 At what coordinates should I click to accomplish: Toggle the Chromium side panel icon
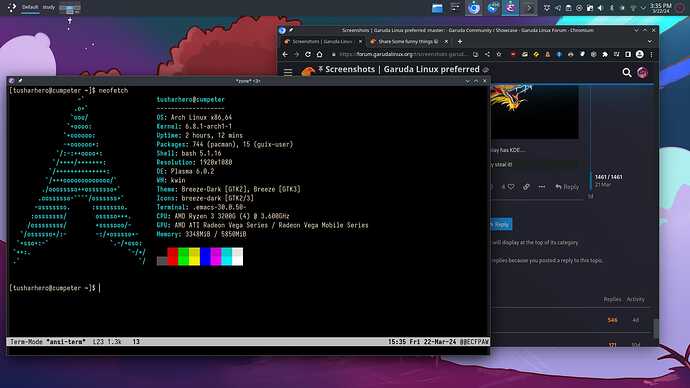[x=628, y=55]
